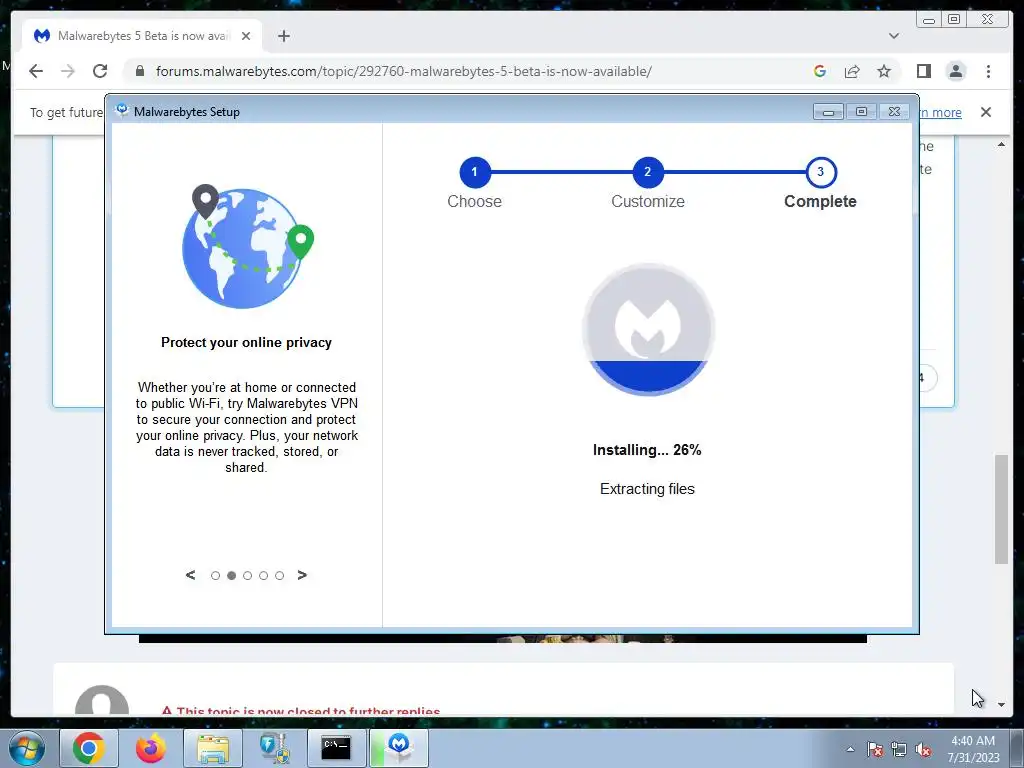Expand Chrome's tab search chevron
Image resolution: width=1024 pixels, height=768 pixels.
[x=893, y=36]
